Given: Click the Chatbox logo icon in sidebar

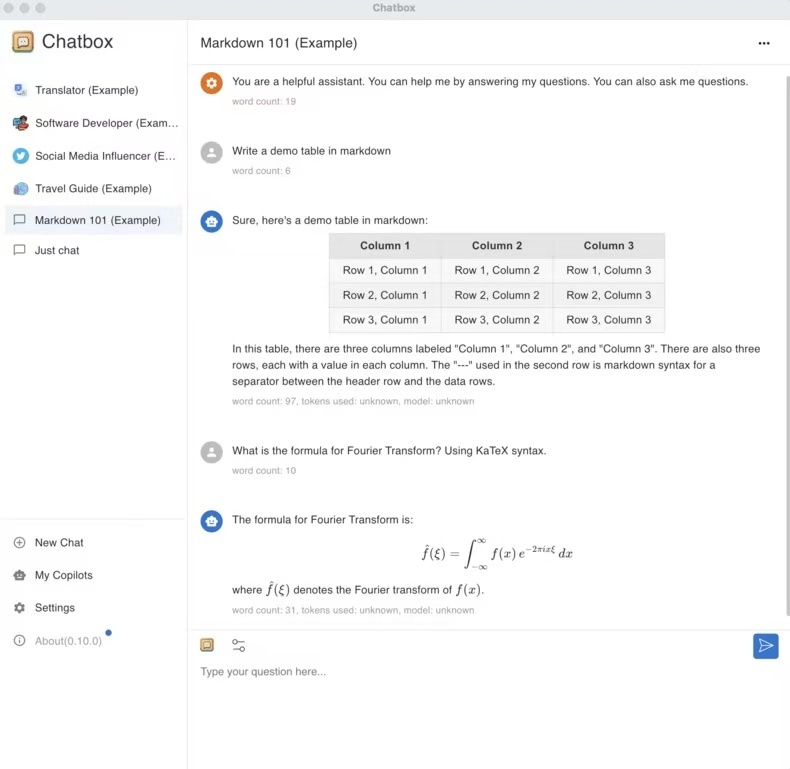Looking at the screenshot, I should coord(23,42).
